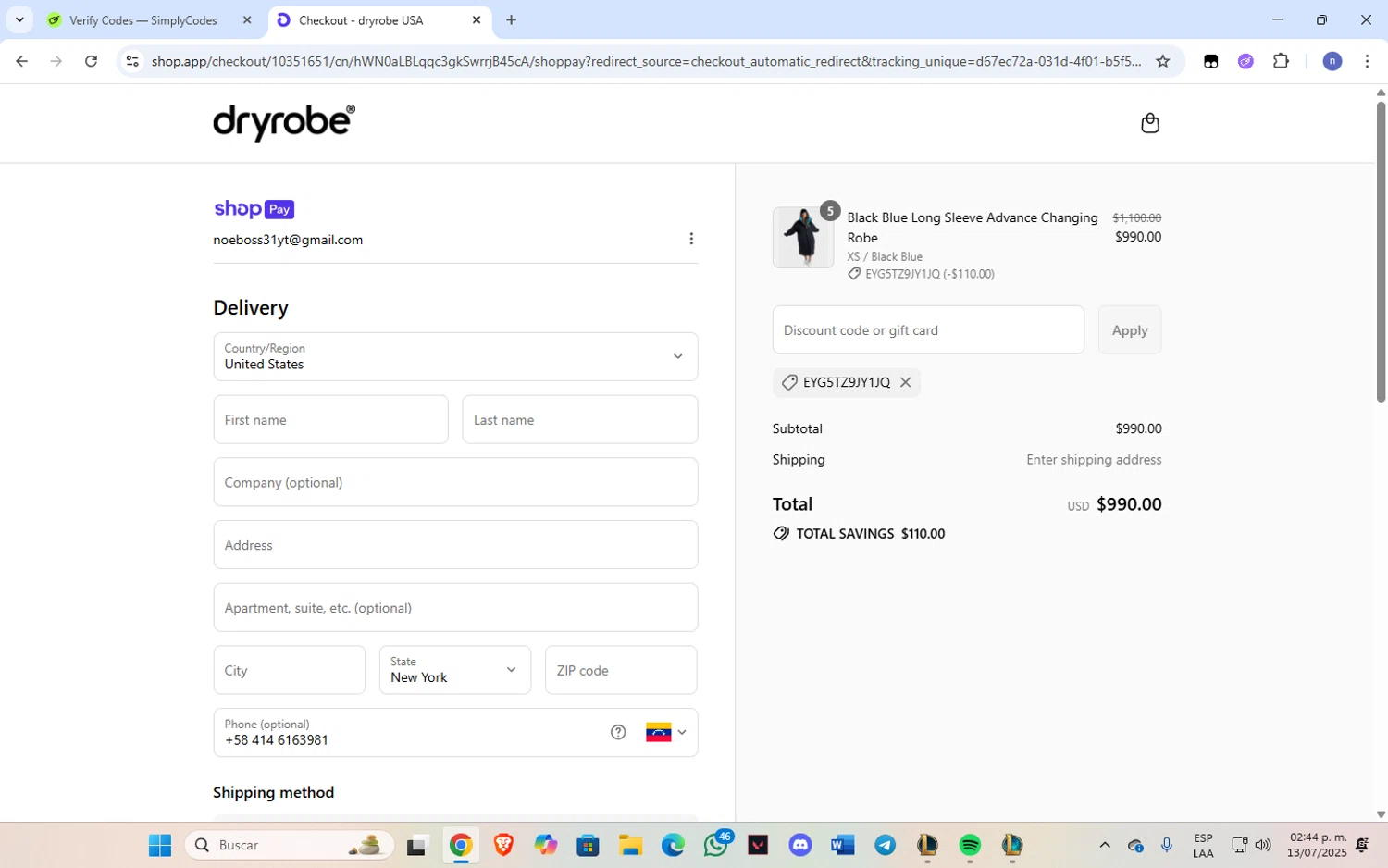Click the browser address bar URL
The image size is (1388, 868).
click(646, 61)
